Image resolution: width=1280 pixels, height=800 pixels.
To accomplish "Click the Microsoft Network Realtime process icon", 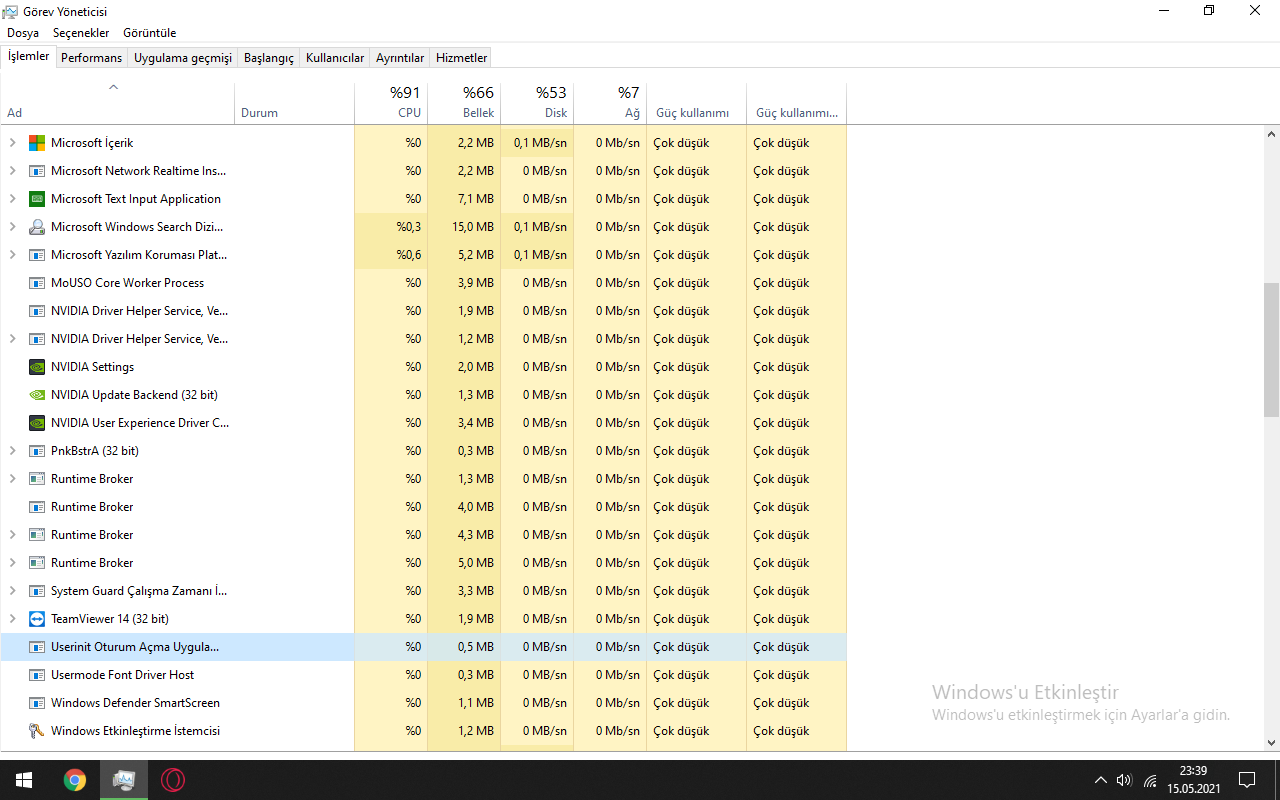I will 37,171.
